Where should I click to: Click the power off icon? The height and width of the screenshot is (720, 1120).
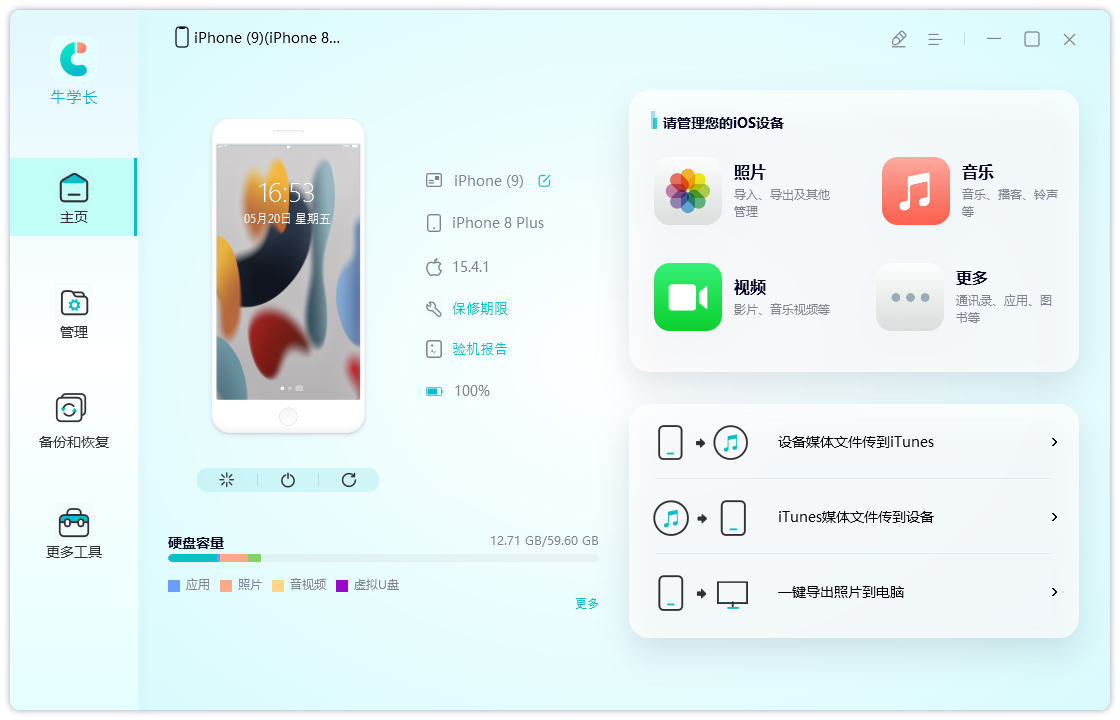tap(288, 480)
